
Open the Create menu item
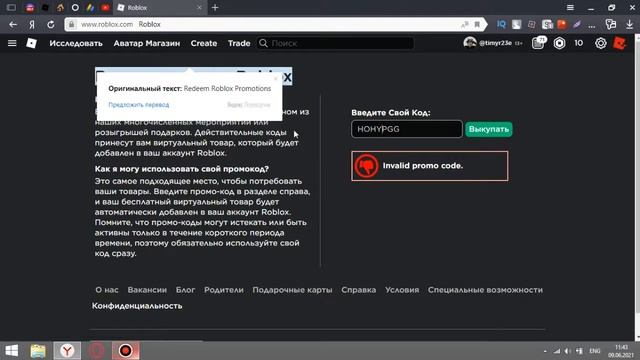[204, 43]
